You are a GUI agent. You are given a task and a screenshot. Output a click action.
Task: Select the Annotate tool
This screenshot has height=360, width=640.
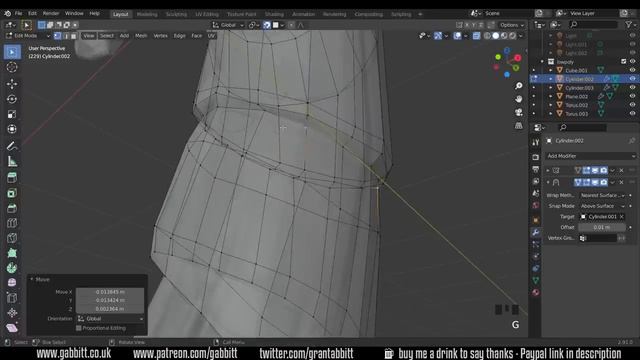tap(12, 146)
